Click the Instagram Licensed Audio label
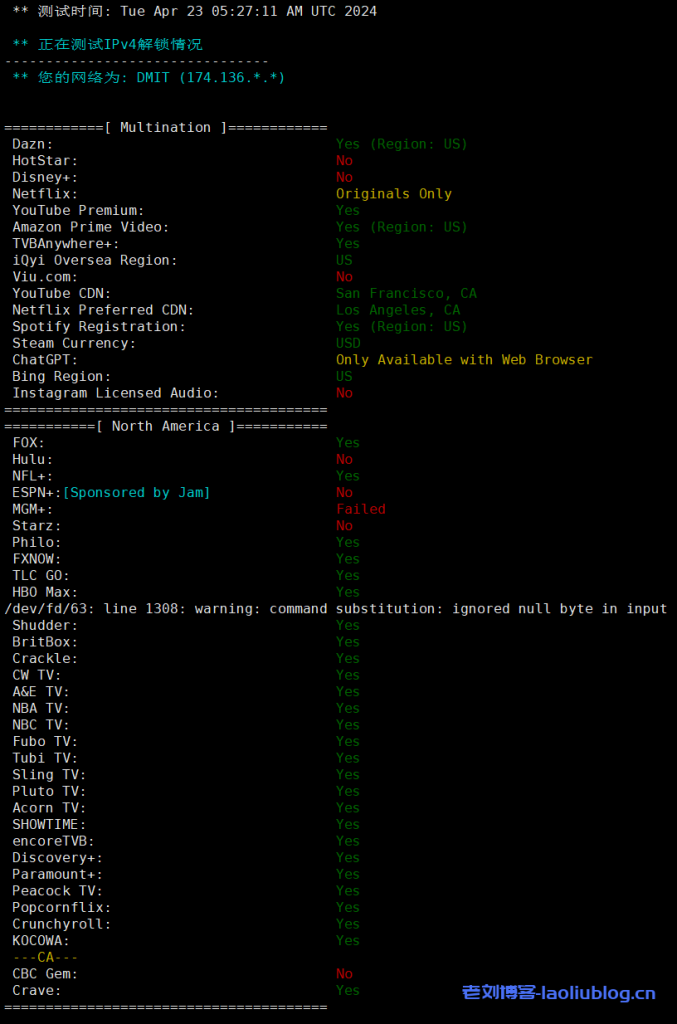This screenshot has height=1024, width=677. tap(115, 393)
